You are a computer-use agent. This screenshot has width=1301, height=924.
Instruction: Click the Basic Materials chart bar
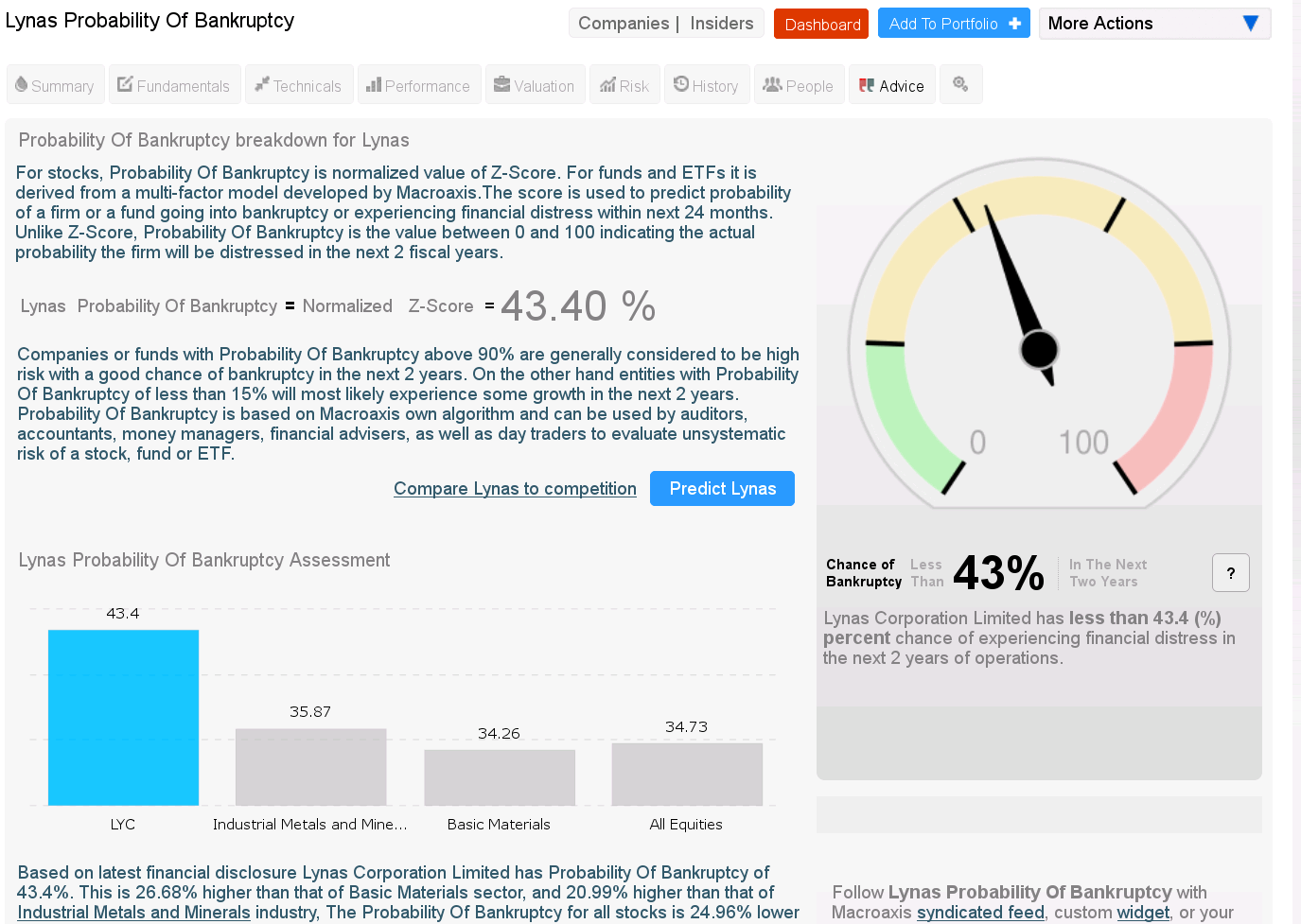[x=500, y=777]
